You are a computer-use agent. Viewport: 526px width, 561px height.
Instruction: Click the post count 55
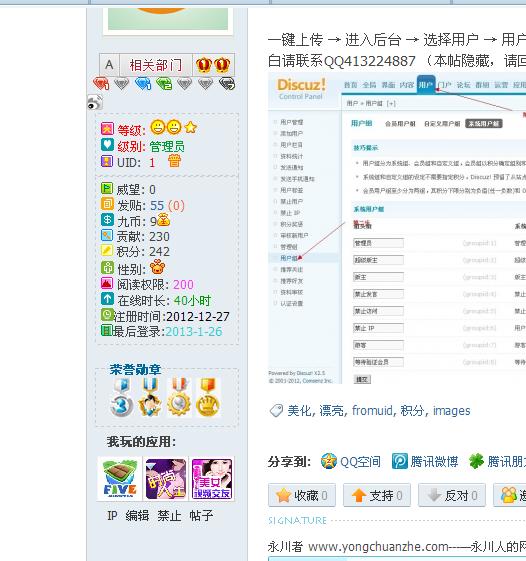tap(157, 205)
